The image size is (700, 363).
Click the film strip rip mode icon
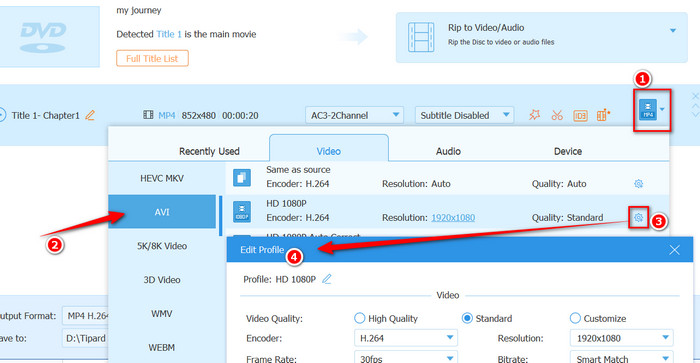tap(421, 37)
